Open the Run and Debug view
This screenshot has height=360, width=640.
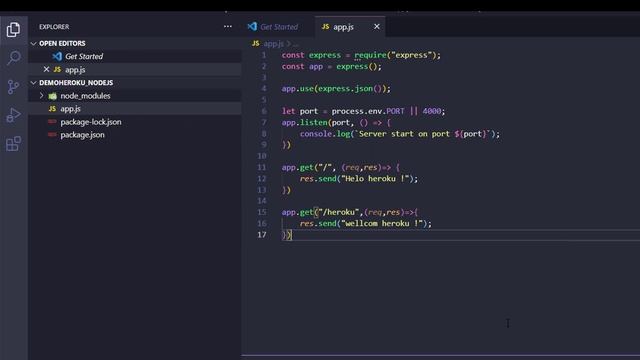pyautogui.click(x=13, y=115)
